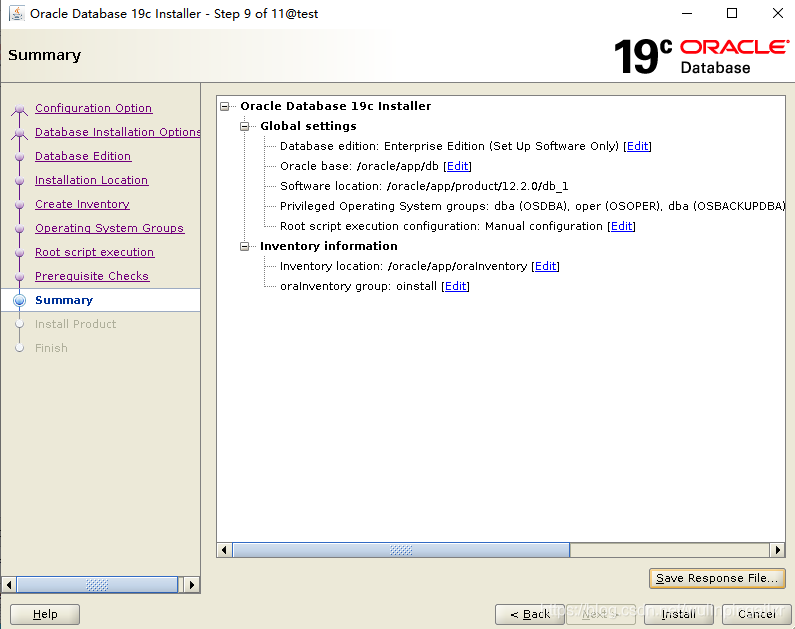Click summary pane scroll left arrow

point(225,550)
